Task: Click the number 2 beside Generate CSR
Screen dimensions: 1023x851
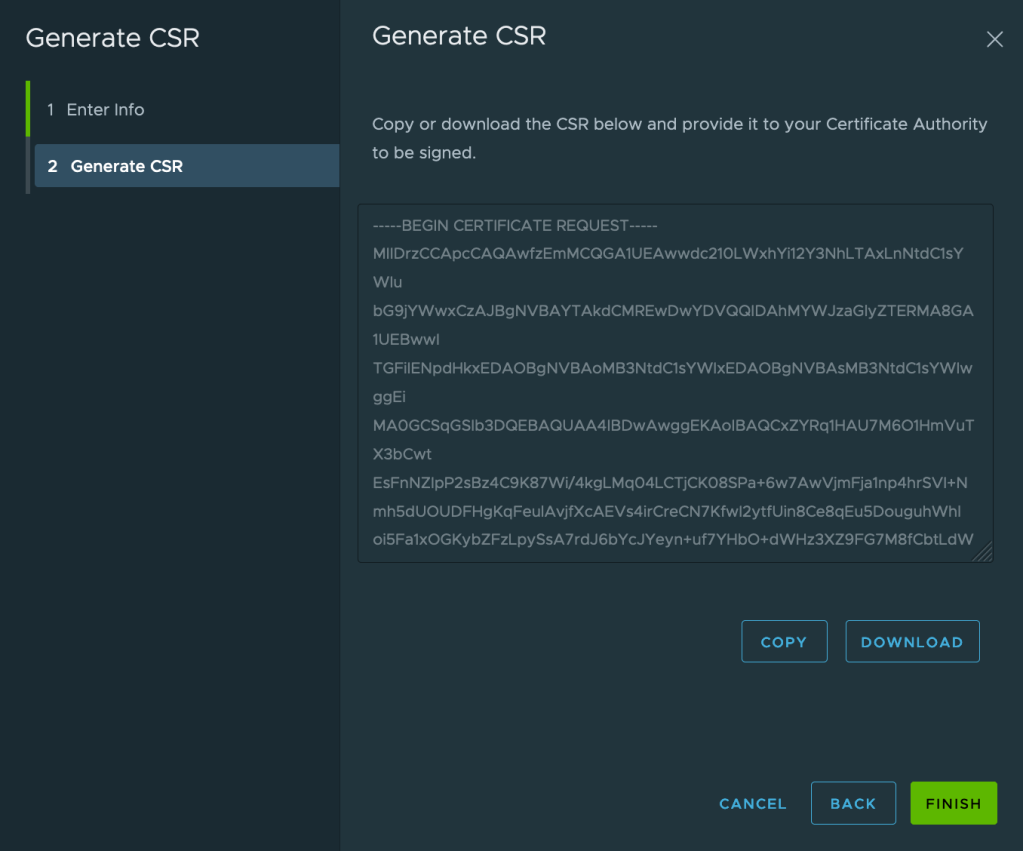Action: click(x=53, y=166)
